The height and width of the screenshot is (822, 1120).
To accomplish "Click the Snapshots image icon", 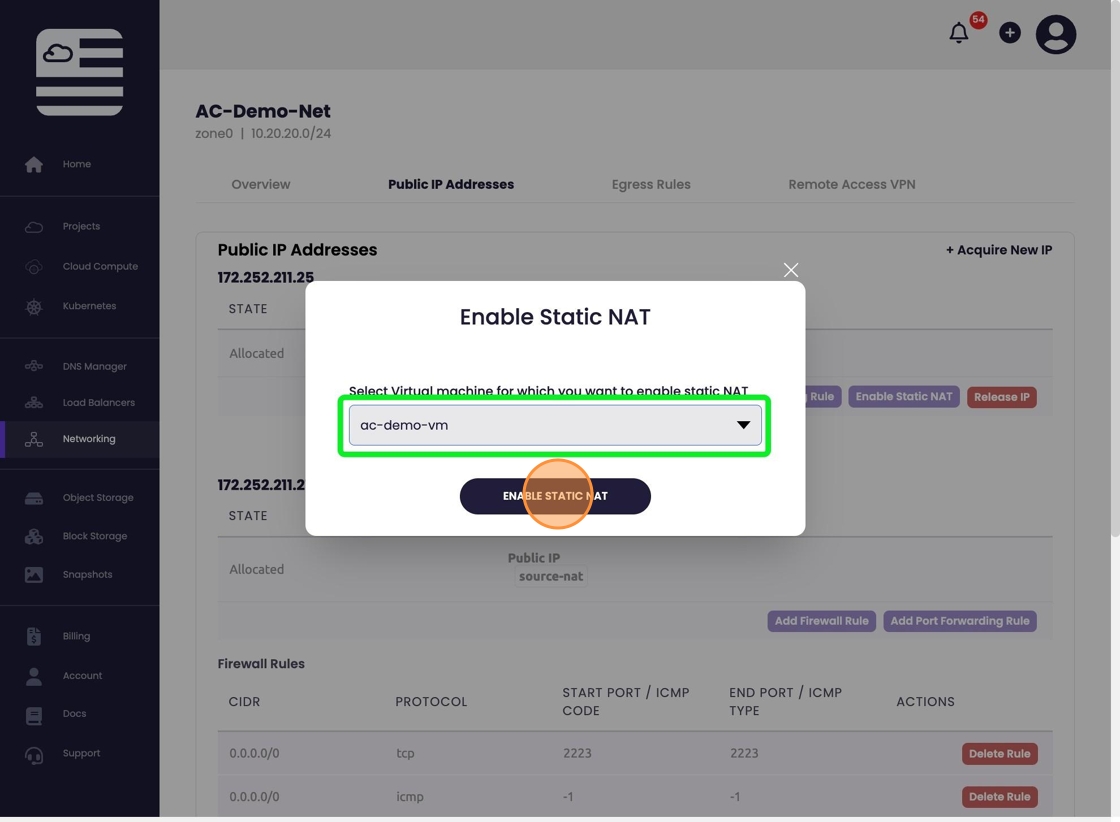I will 34,574.
